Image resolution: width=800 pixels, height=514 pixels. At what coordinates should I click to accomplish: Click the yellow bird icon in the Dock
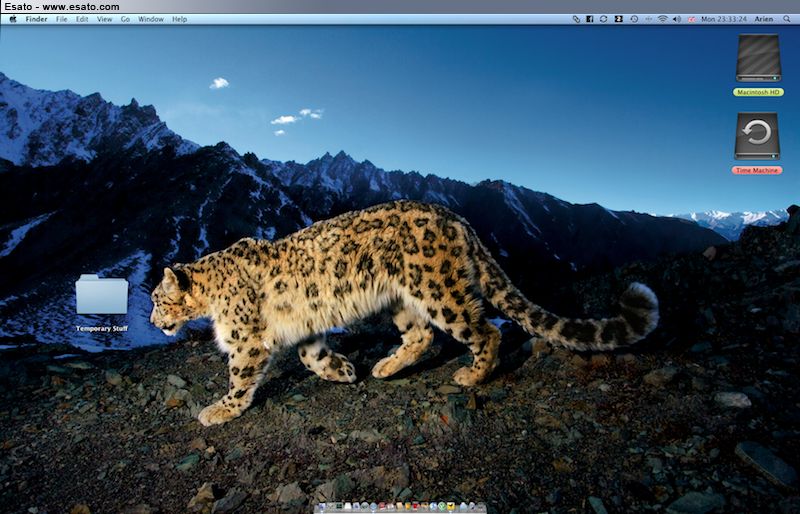pyautogui.click(x=451, y=506)
